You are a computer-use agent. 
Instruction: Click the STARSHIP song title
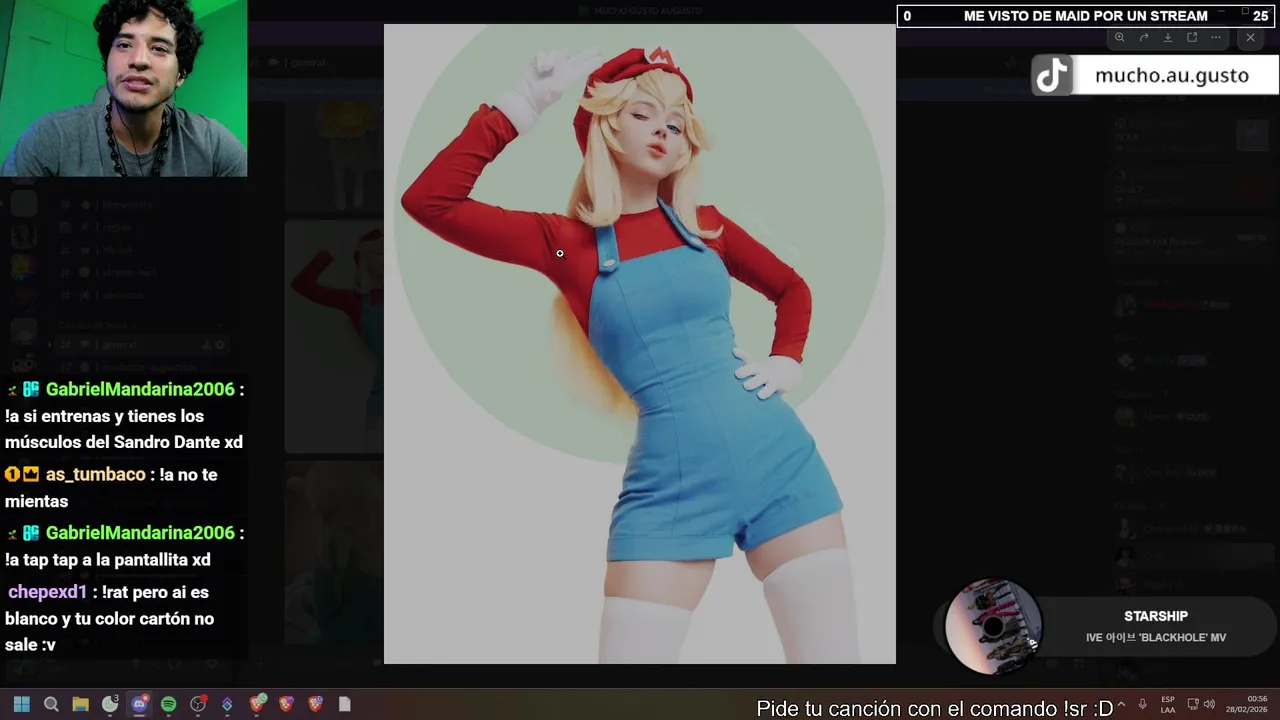pyautogui.click(x=1156, y=616)
